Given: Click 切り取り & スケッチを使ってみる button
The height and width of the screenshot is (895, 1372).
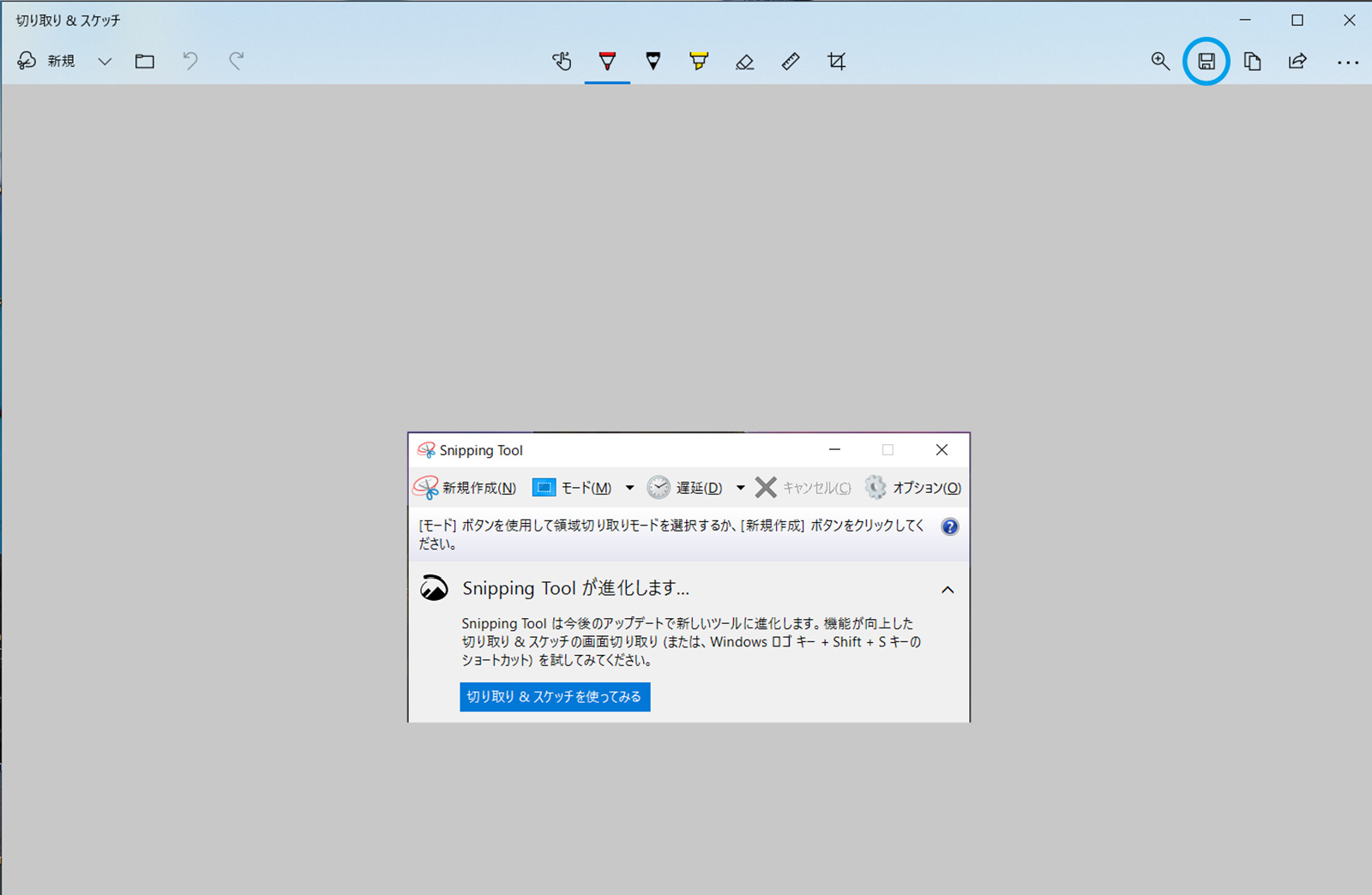Looking at the screenshot, I should click(555, 697).
